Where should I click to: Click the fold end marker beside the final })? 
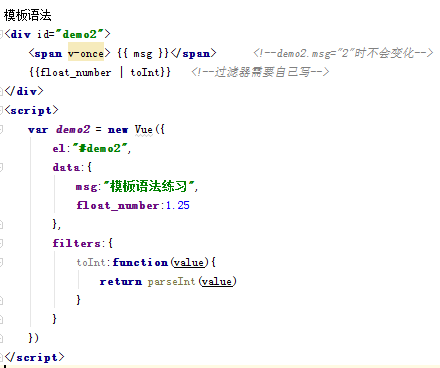click(1, 338)
